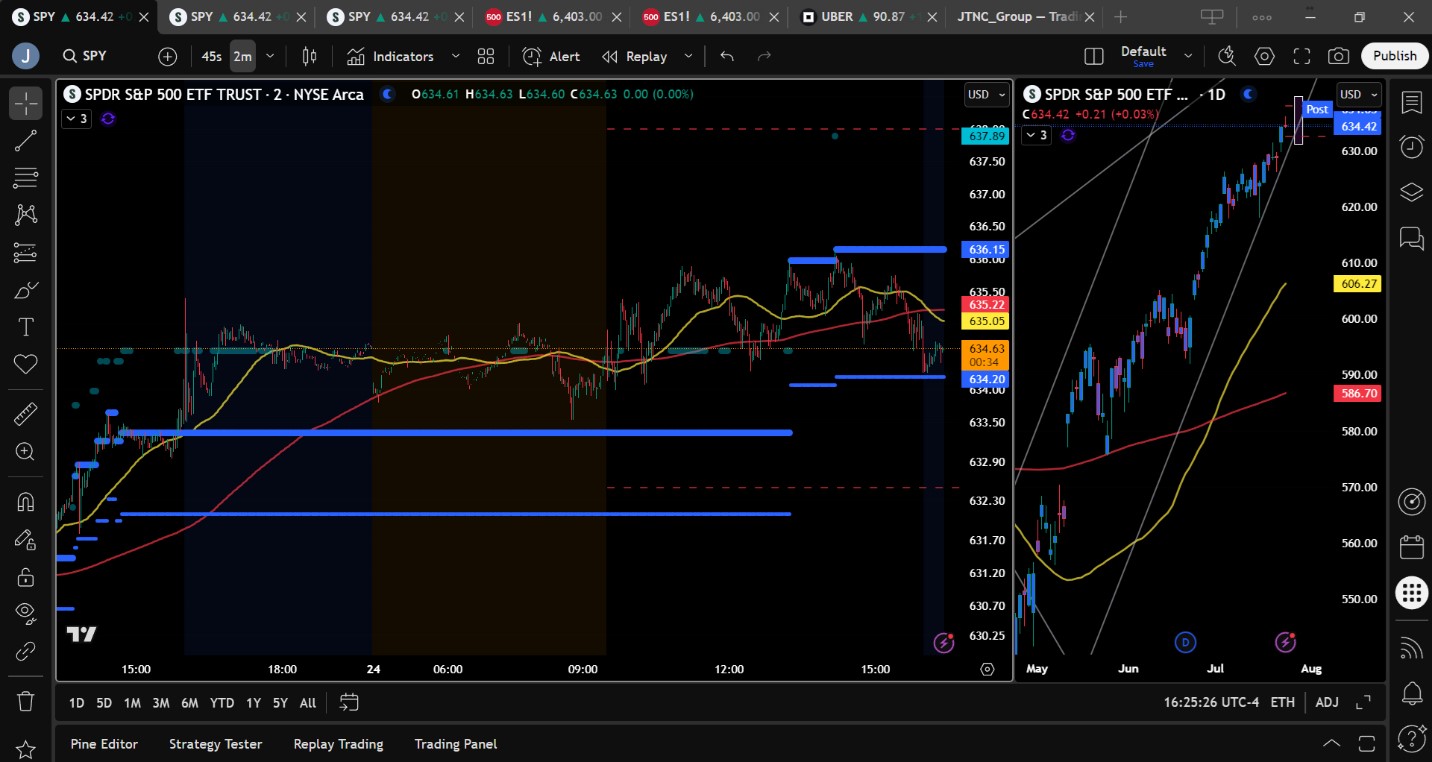Open the heart icons tool
The image size is (1432, 762).
coord(26,364)
